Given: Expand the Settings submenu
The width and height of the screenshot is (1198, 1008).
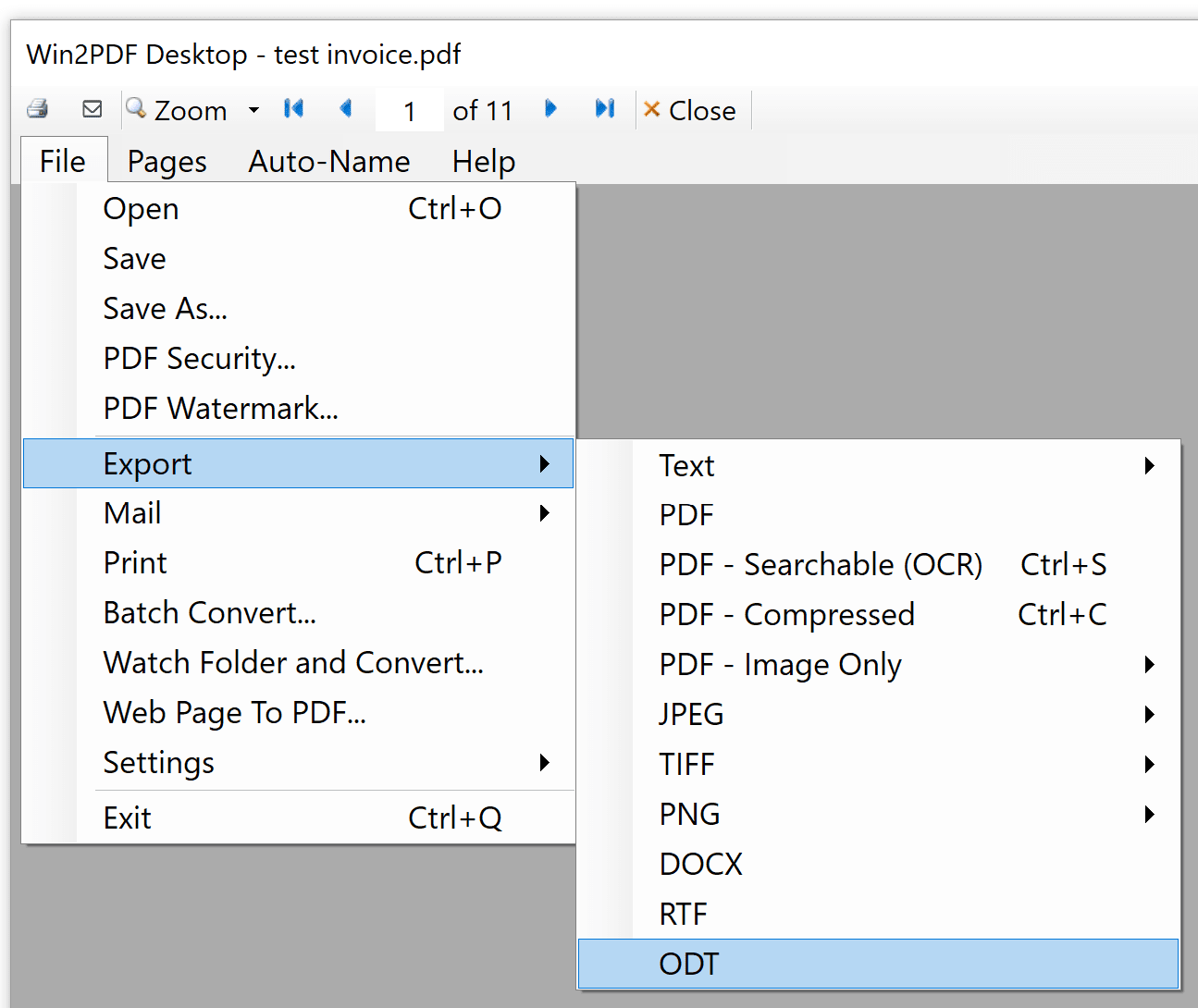Looking at the screenshot, I should pyautogui.click(x=298, y=763).
